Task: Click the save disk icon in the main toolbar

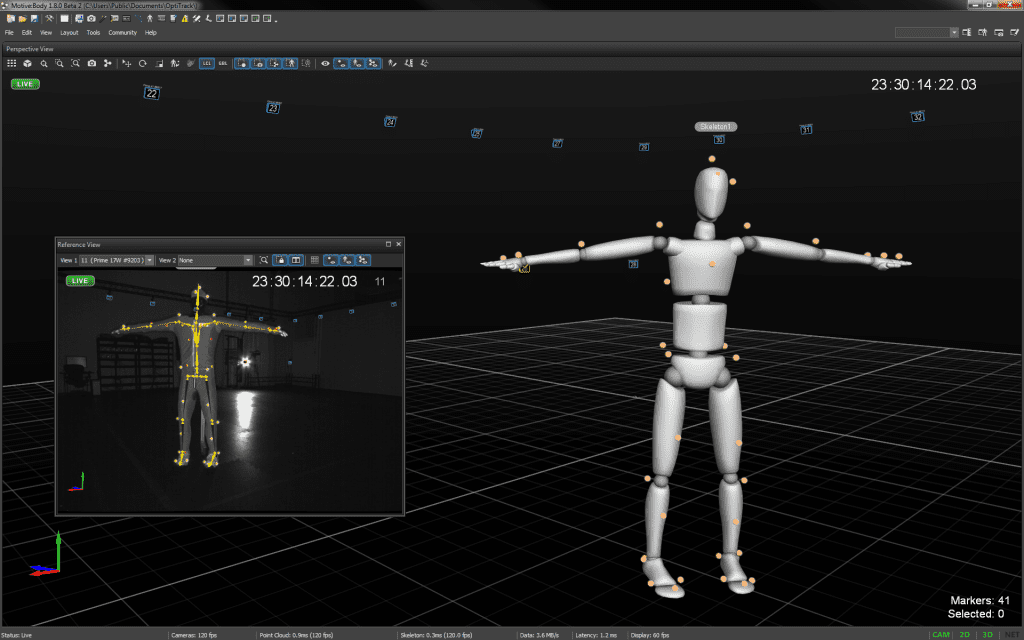Action: click(33, 19)
